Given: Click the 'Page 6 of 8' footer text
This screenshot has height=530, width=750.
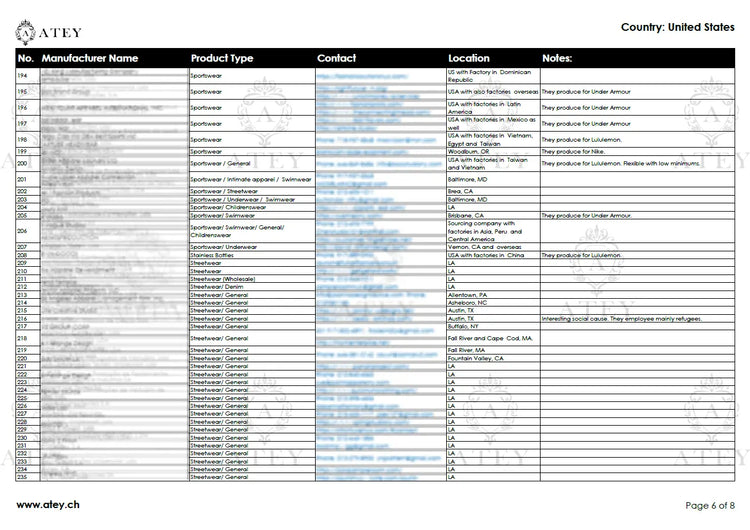Looking at the screenshot, I should click(x=710, y=505).
